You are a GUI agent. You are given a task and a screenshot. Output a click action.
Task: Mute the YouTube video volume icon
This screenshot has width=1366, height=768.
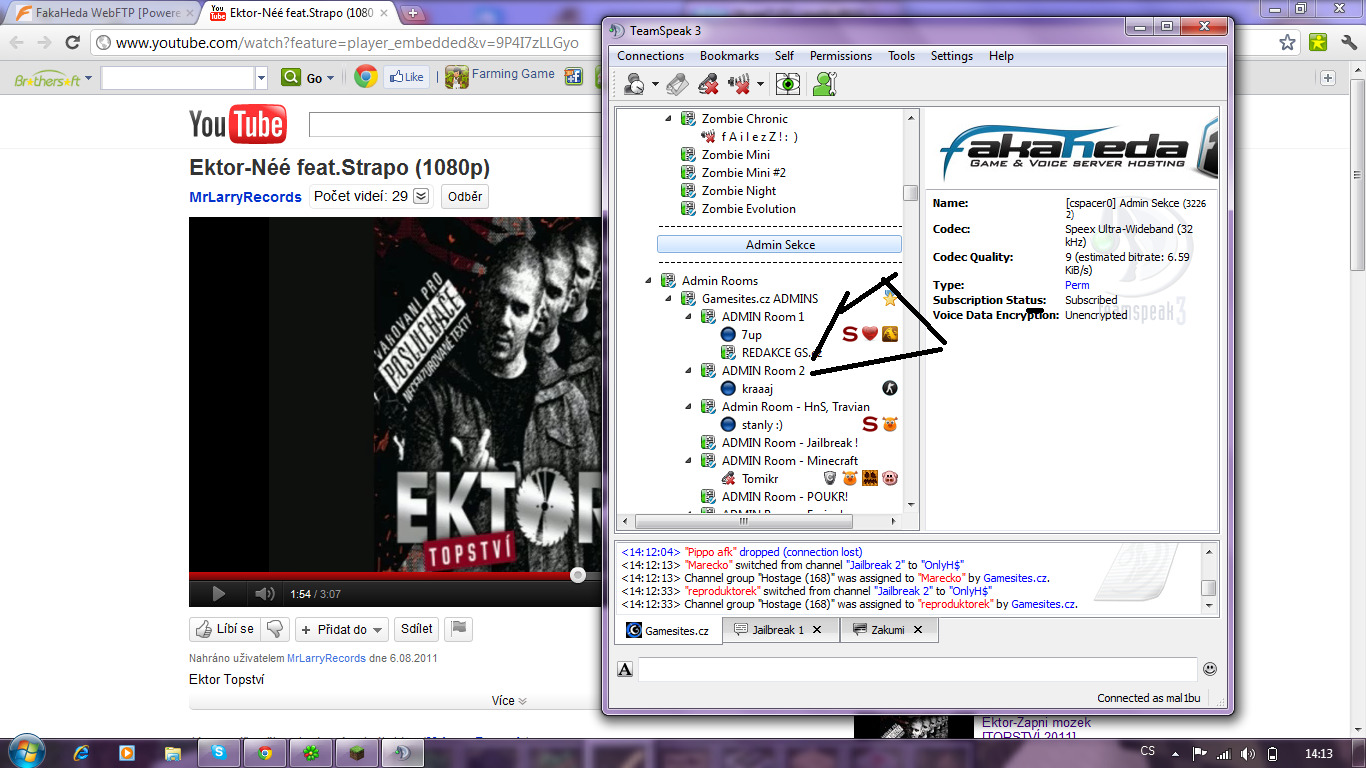[264, 594]
